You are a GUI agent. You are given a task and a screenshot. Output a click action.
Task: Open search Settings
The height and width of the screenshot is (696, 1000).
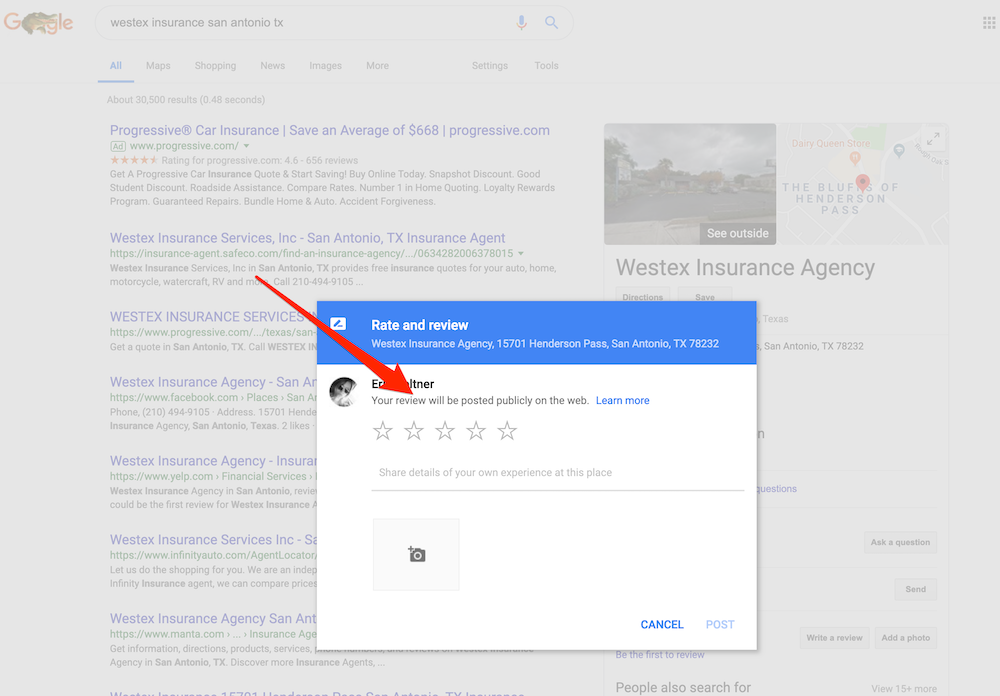tap(490, 66)
